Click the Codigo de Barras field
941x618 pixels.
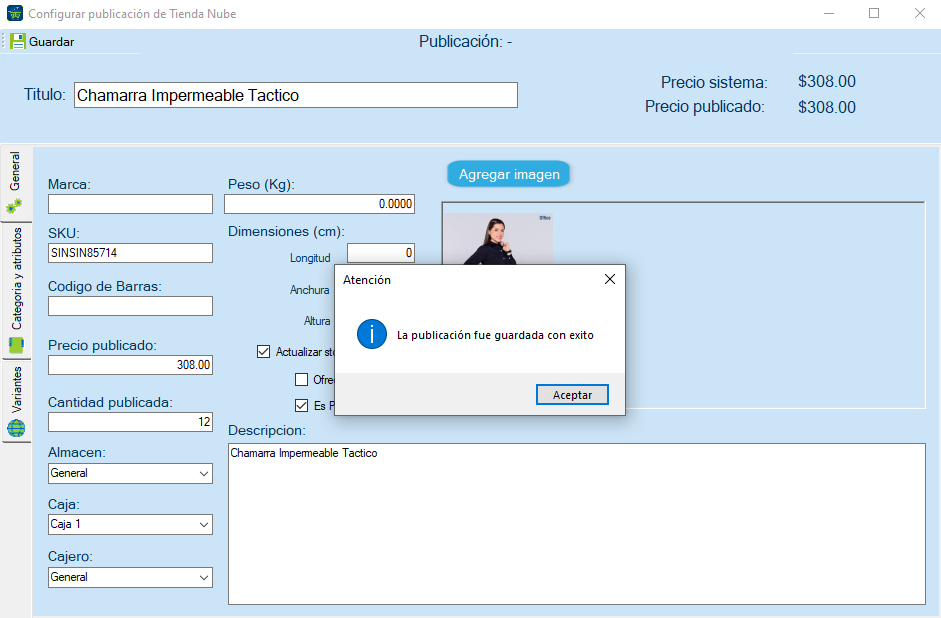click(x=130, y=306)
